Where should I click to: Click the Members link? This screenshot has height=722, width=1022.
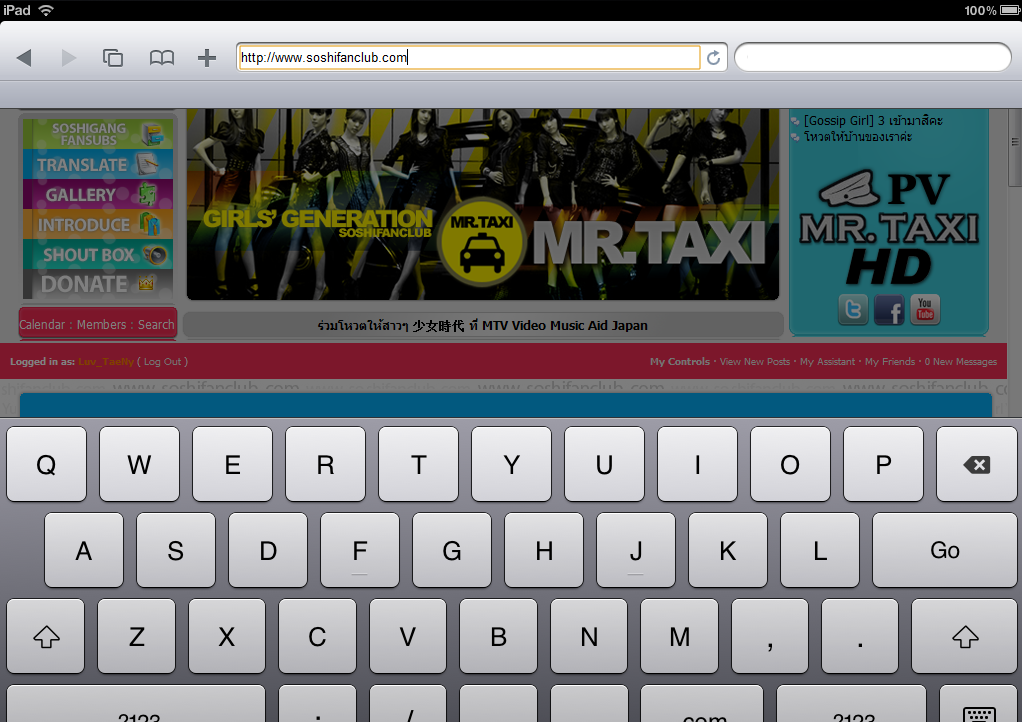coord(102,325)
